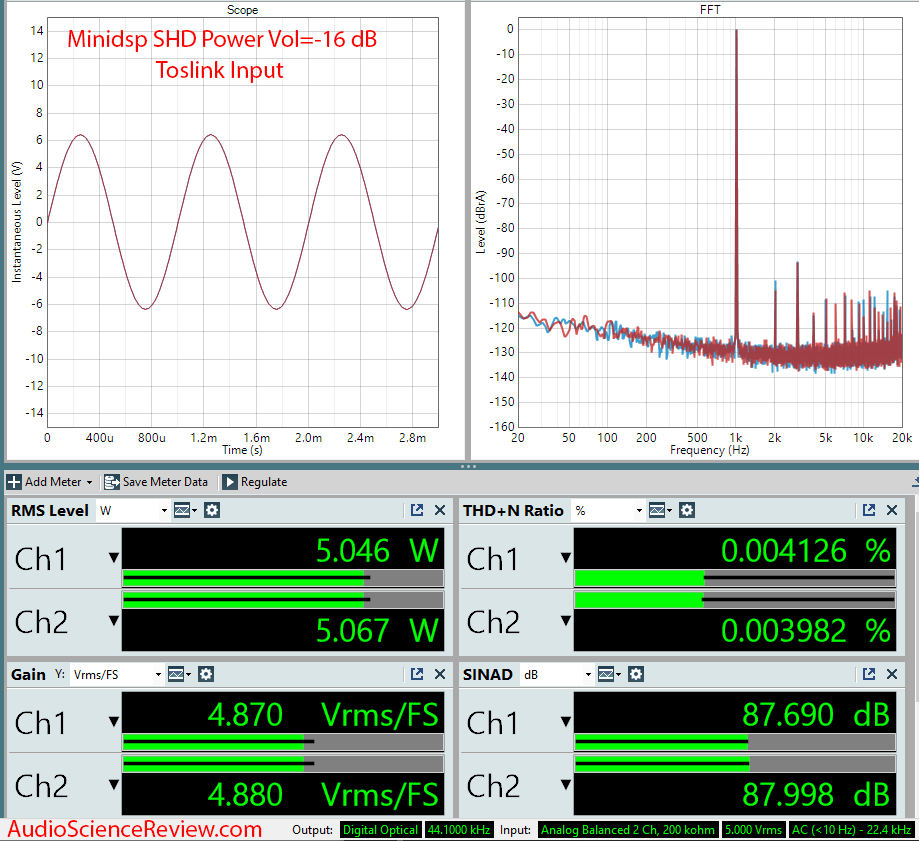Viewport: 919px width, 841px height.
Task: Click the 0.003982 % THD+N reading
Action: coord(806,630)
